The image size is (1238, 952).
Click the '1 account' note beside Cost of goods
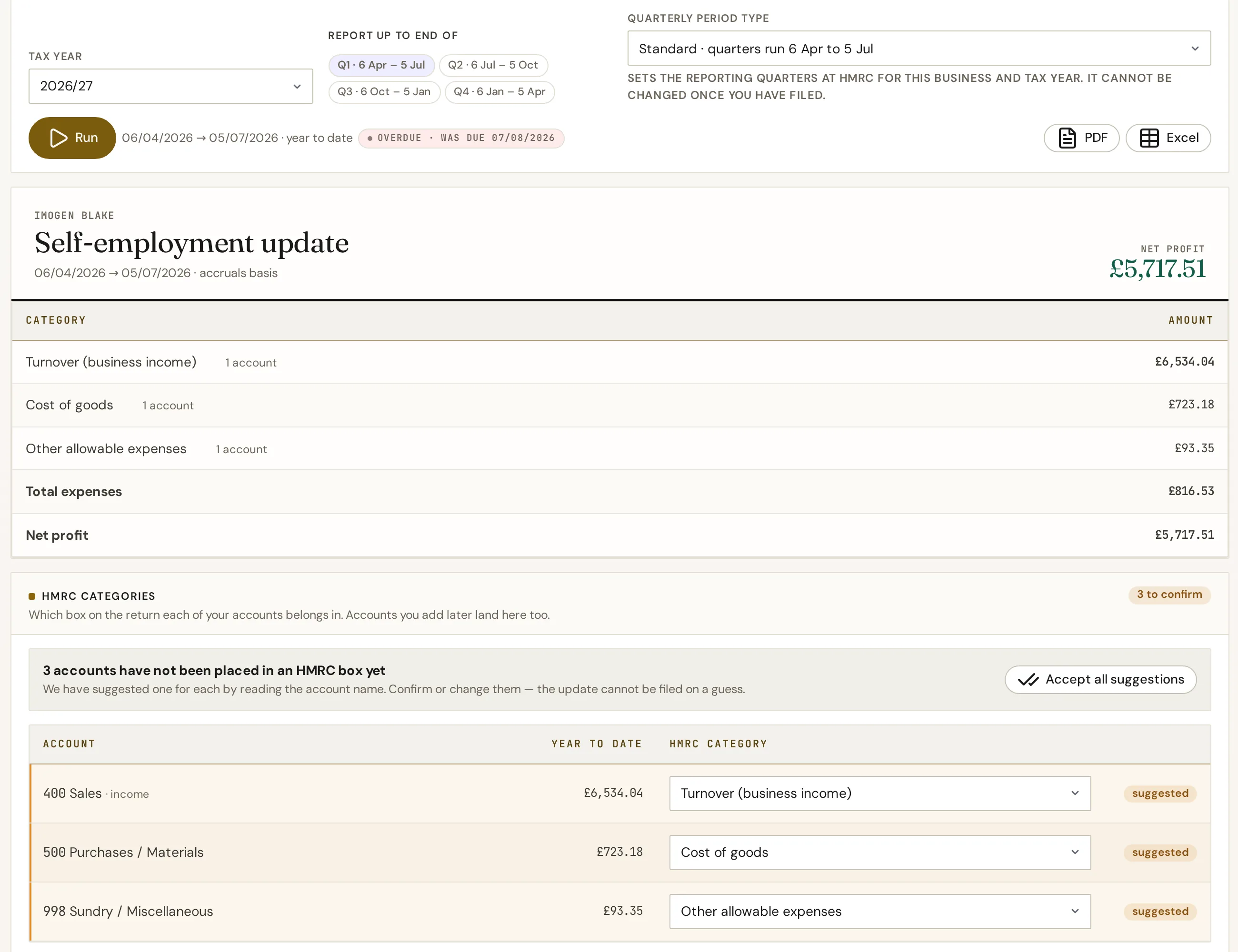click(x=168, y=406)
